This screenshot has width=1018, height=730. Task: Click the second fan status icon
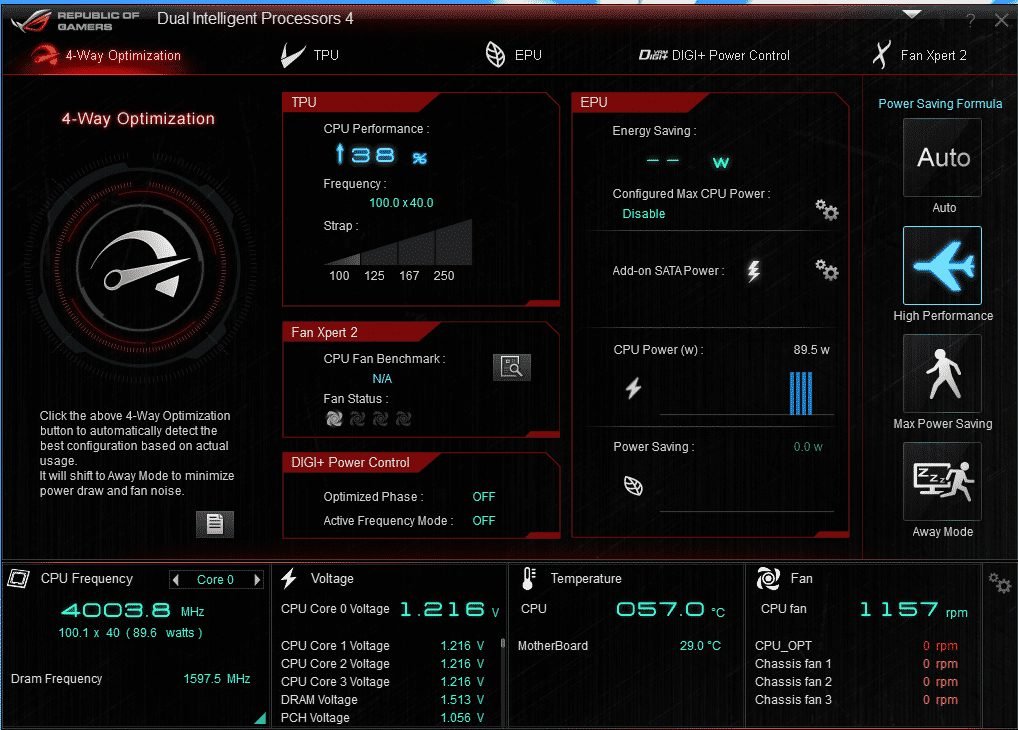tap(357, 418)
